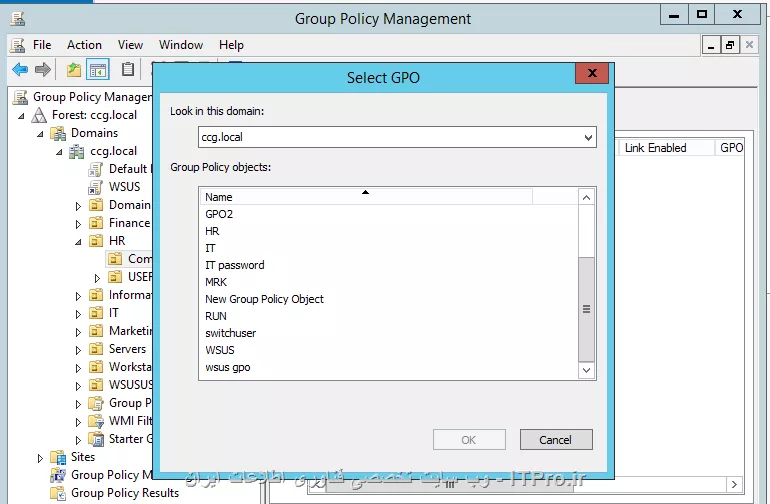The width and height of the screenshot is (770, 504).
Task: Collapse the HR organizational unit
Action: pyautogui.click(x=78, y=242)
